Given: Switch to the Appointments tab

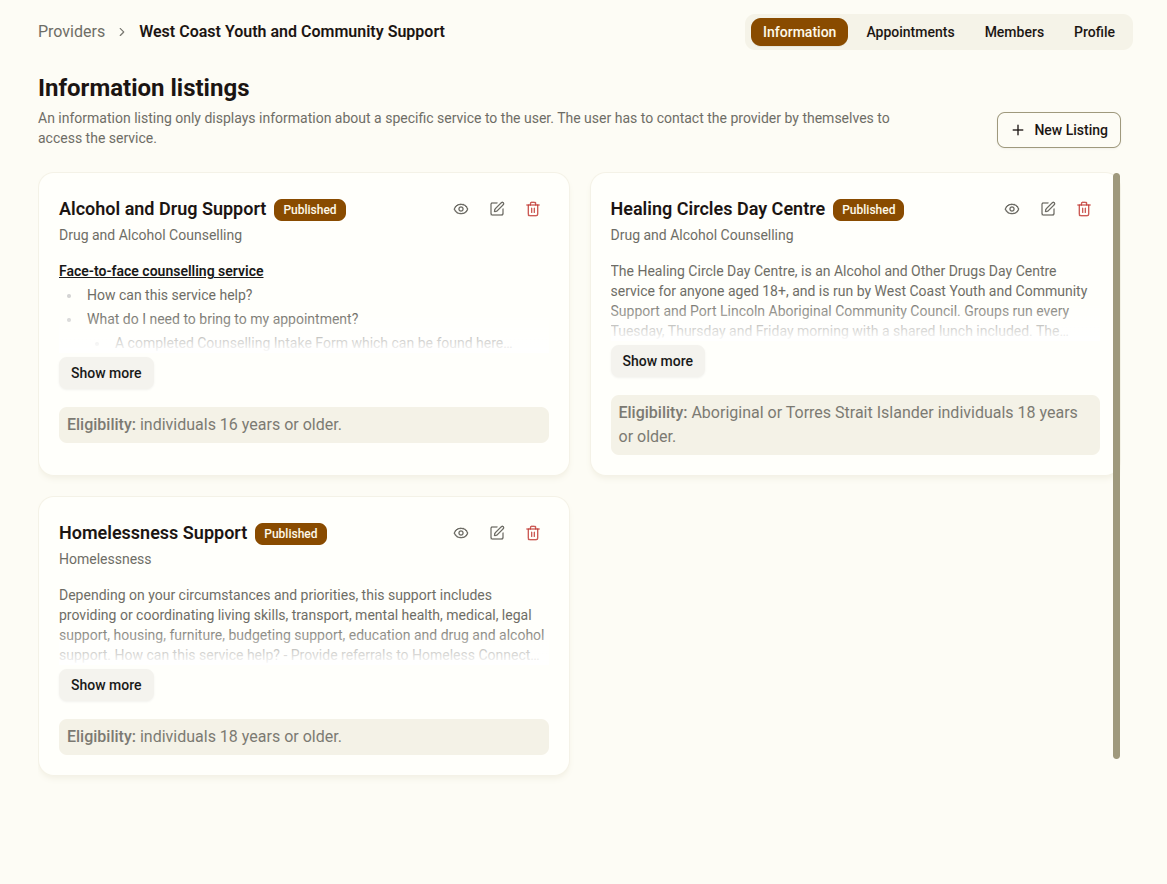Looking at the screenshot, I should tap(910, 32).
